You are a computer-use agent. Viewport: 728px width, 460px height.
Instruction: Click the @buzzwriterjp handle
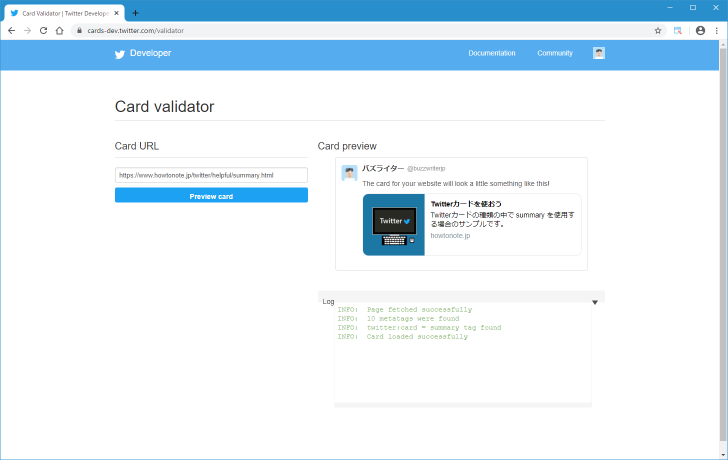pyautogui.click(x=426, y=168)
